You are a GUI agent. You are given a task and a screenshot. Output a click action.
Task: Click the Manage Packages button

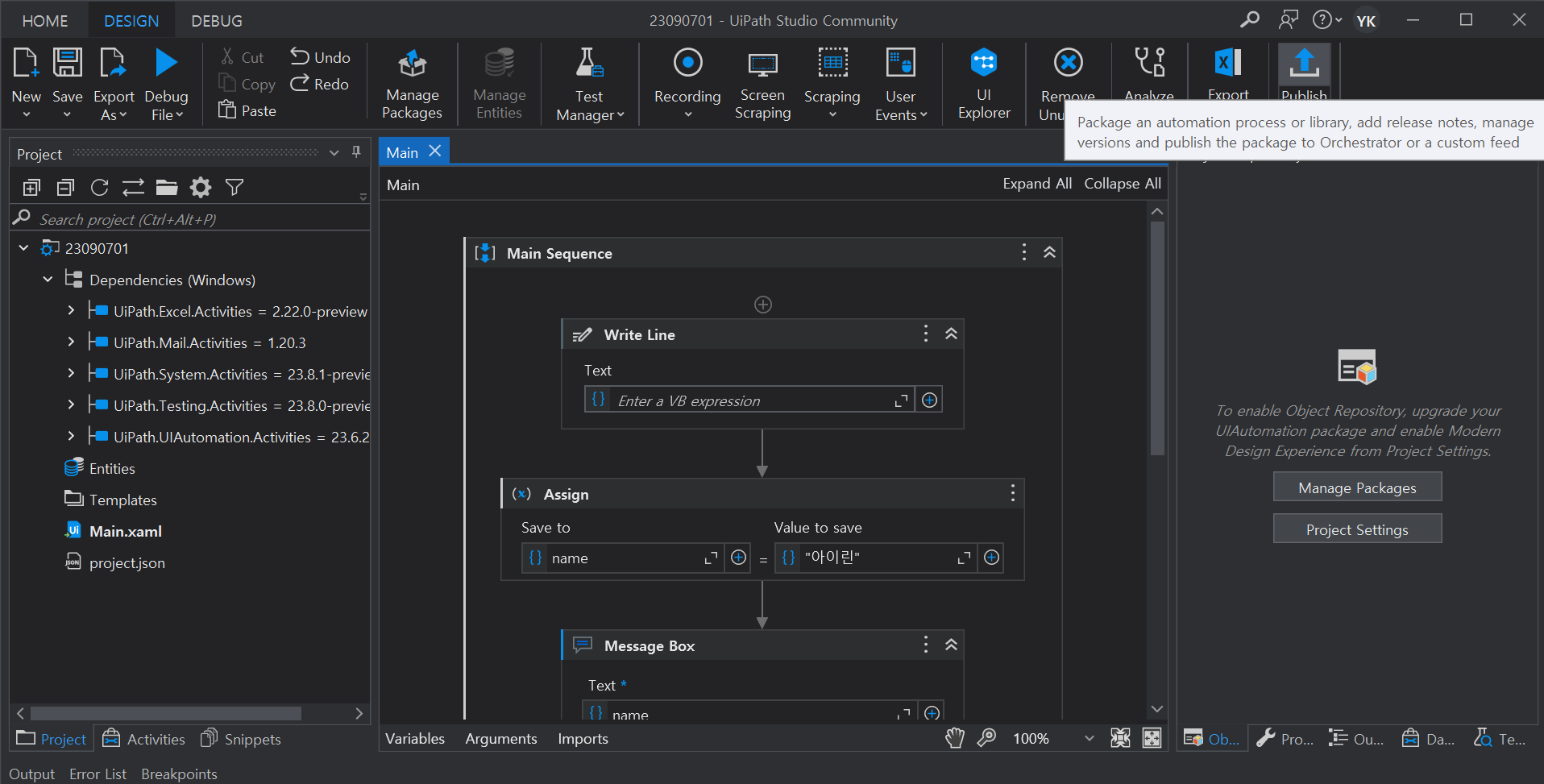point(1357,487)
